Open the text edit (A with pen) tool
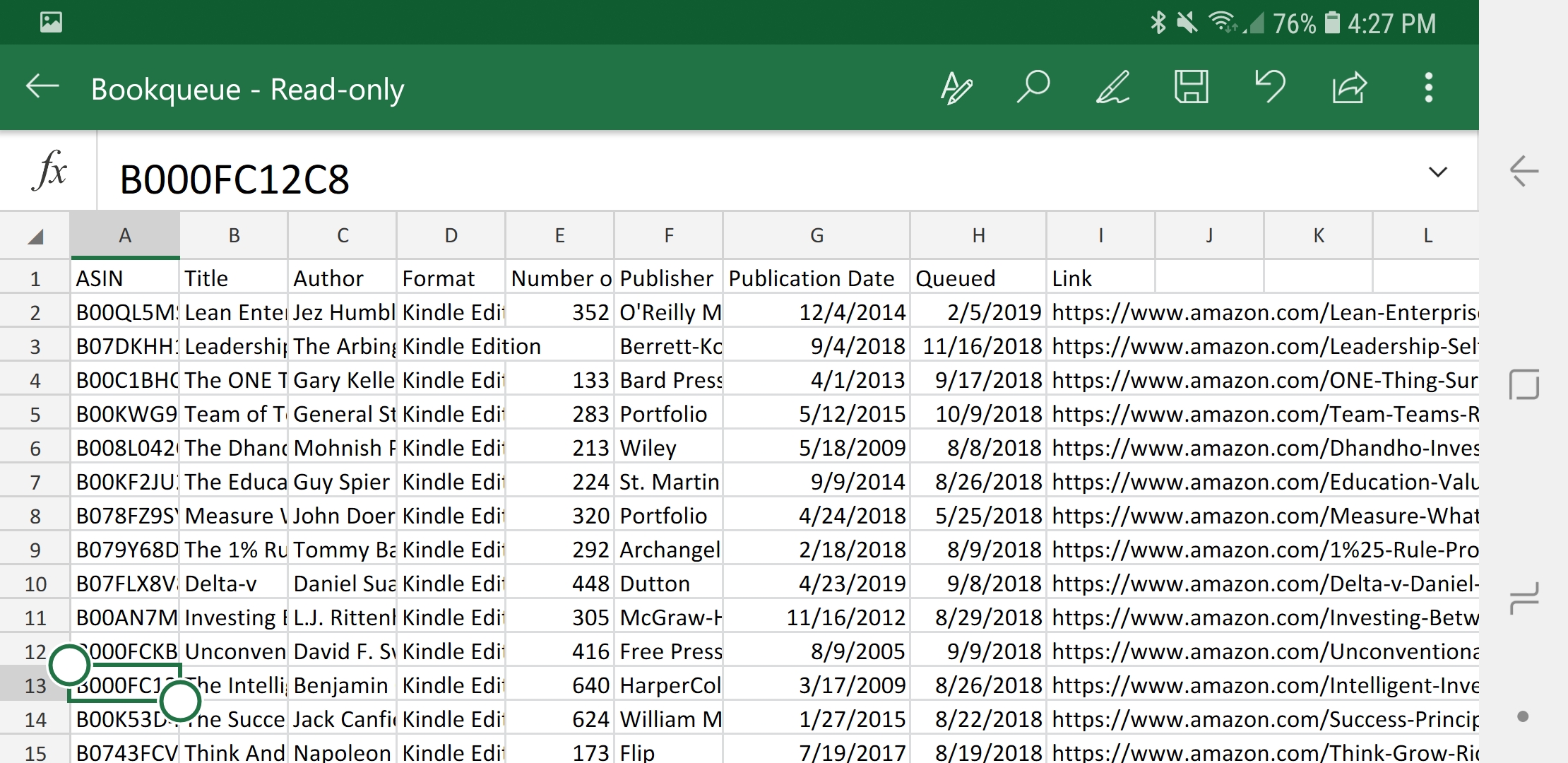Screen dimensions: 1568x763 [x=956, y=88]
